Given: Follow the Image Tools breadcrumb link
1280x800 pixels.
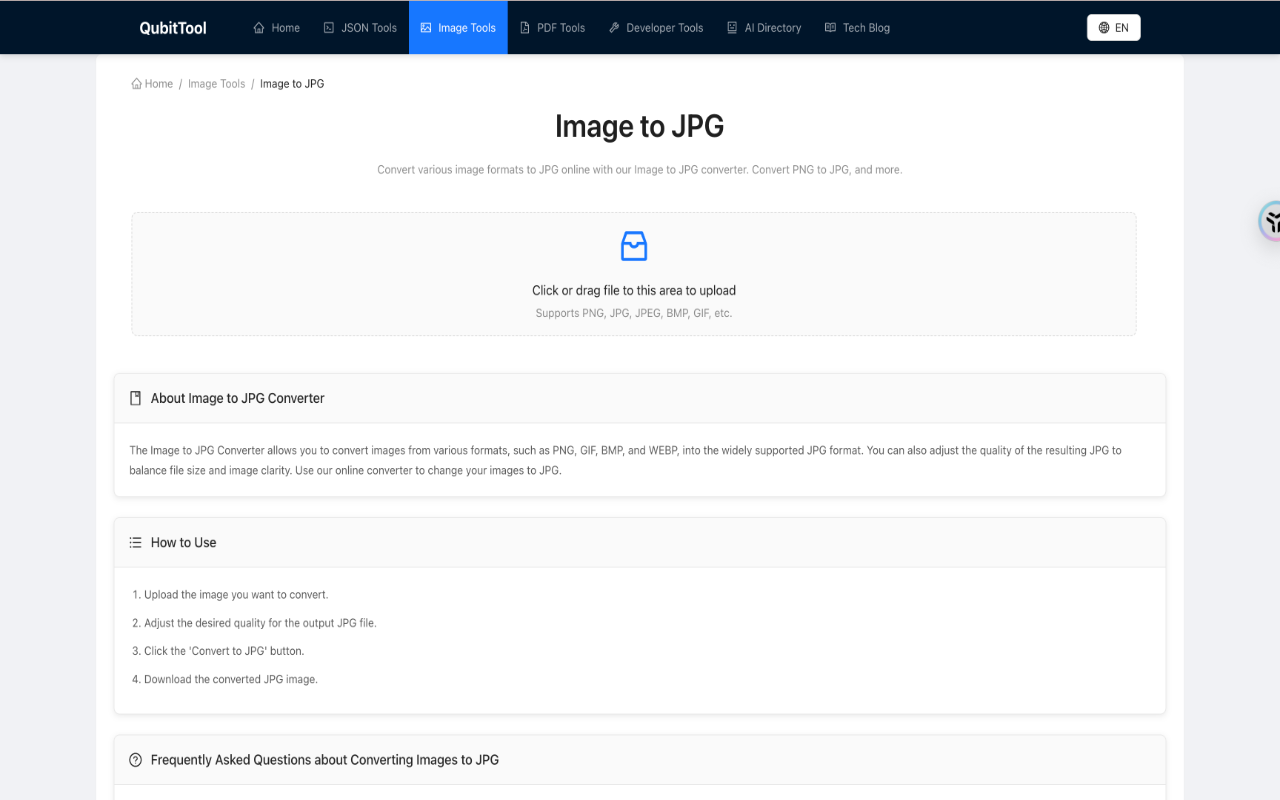Looking at the screenshot, I should pos(216,83).
